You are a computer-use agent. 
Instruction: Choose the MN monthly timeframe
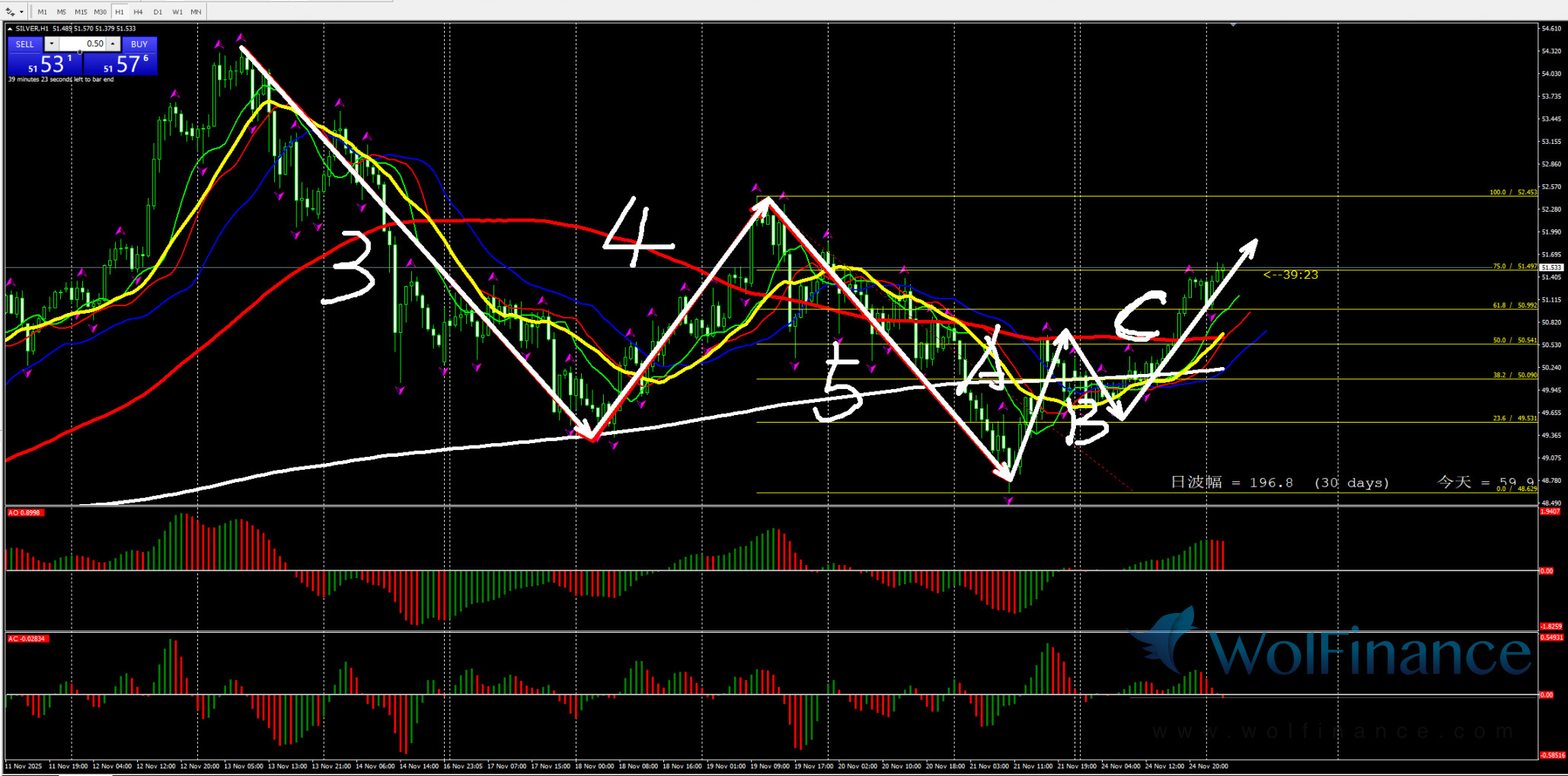(196, 12)
